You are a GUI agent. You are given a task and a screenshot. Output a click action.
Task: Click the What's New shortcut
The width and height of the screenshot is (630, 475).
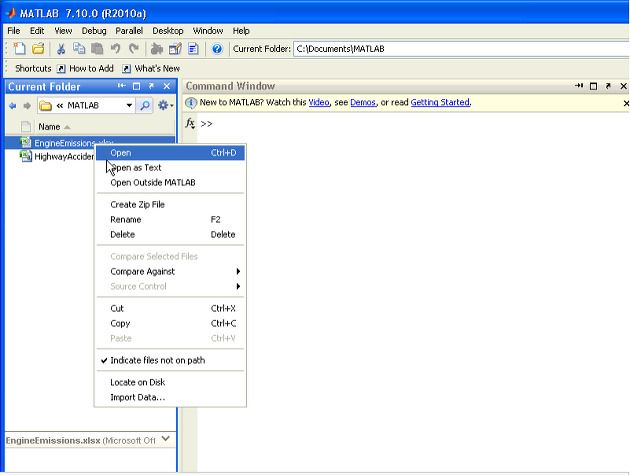(151, 69)
